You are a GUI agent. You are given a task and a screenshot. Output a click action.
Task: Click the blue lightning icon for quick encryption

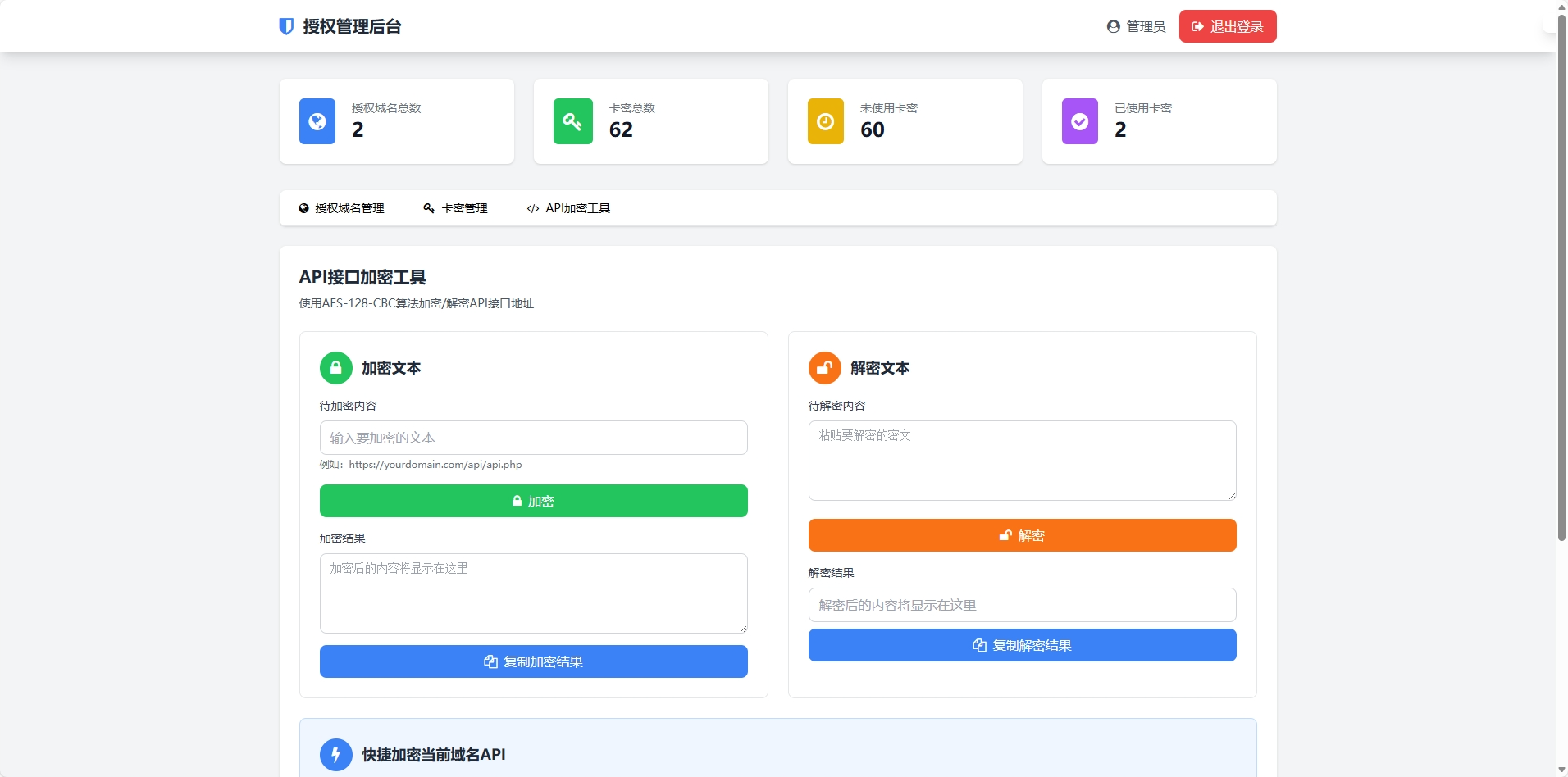tap(335, 755)
